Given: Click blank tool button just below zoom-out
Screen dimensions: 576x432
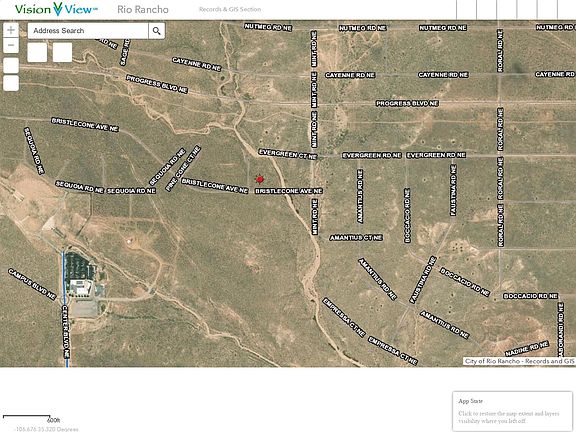Looking at the screenshot, I should click(11, 65).
